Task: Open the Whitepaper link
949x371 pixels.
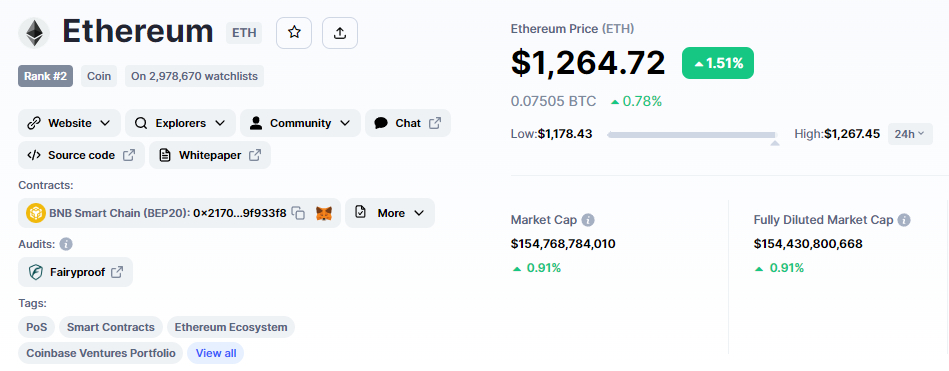Action: click(x=210, y=155)
